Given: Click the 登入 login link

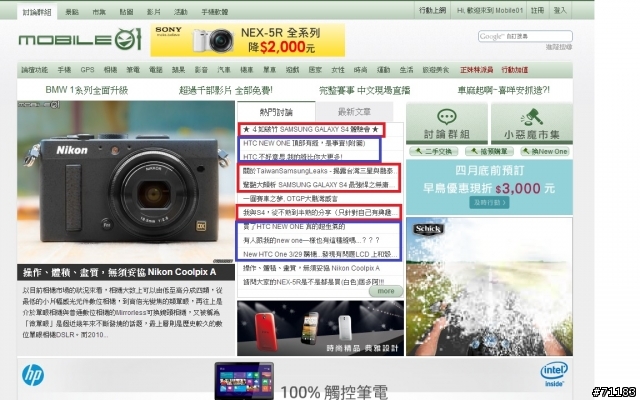Looking at the screenshot, I should pyautogui.click(x=560, y=10).
